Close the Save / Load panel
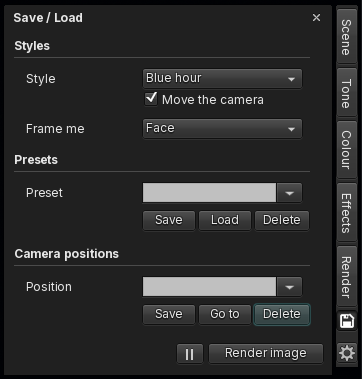Image resolution: width=362 pixels, height=379 pixels. tap(316, 18)
